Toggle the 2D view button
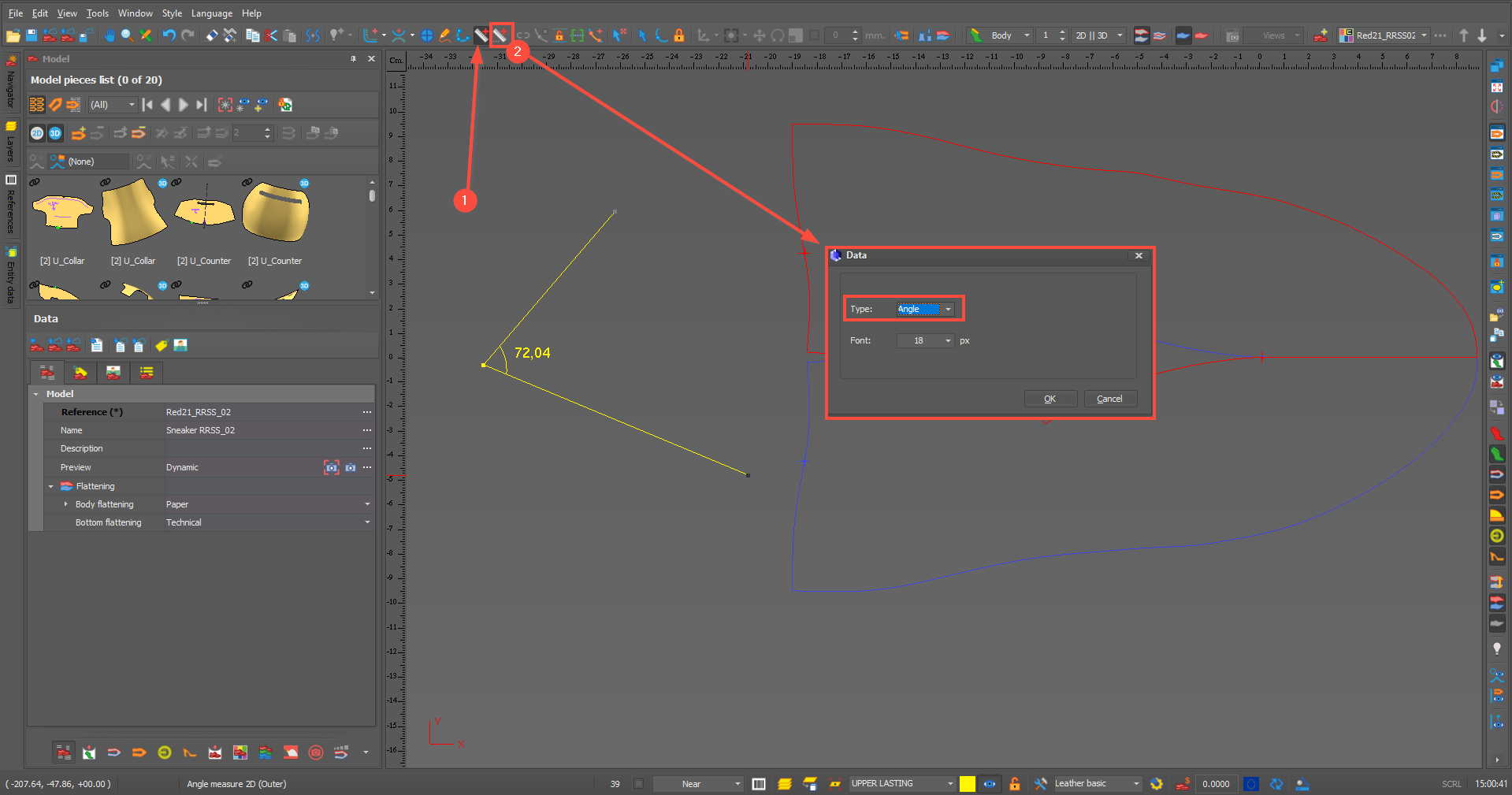The width and height of the screenshot is (1512, 795). pyautogui.click(x=37, y=133)
